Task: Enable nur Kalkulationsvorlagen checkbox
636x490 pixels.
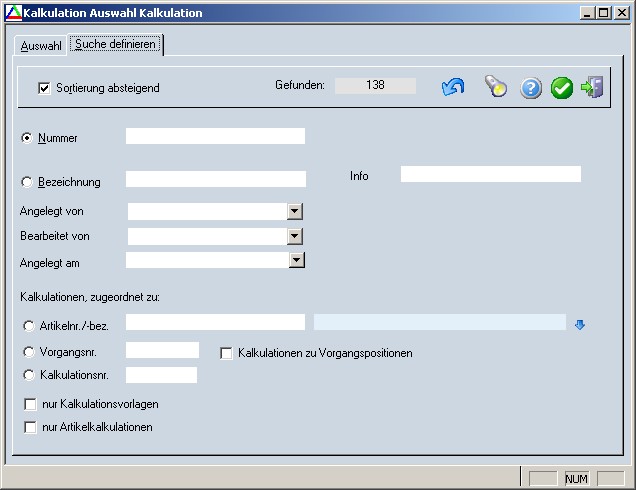Action: coord(31,404)
